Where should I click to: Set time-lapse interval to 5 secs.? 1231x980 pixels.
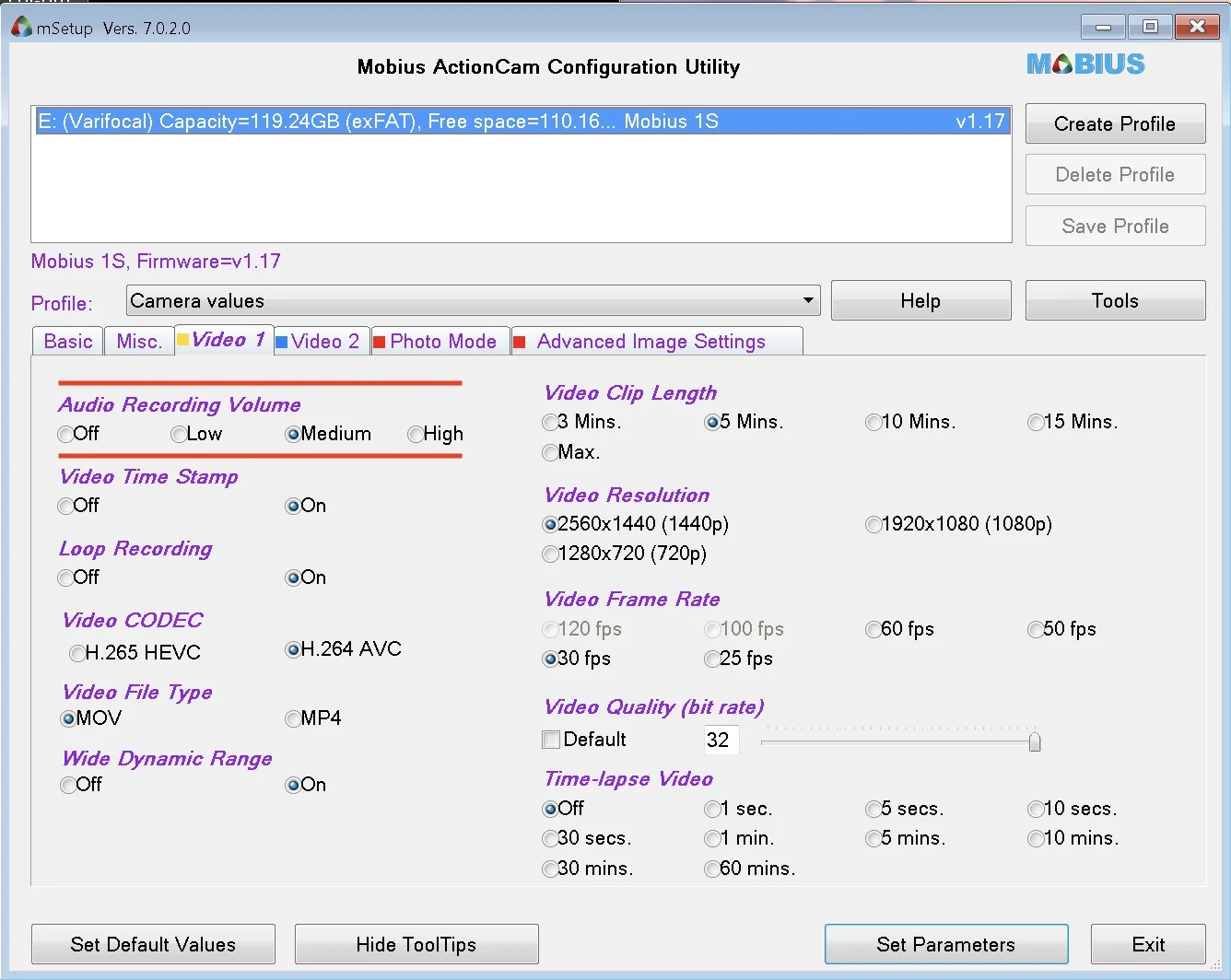click(873, 809)
